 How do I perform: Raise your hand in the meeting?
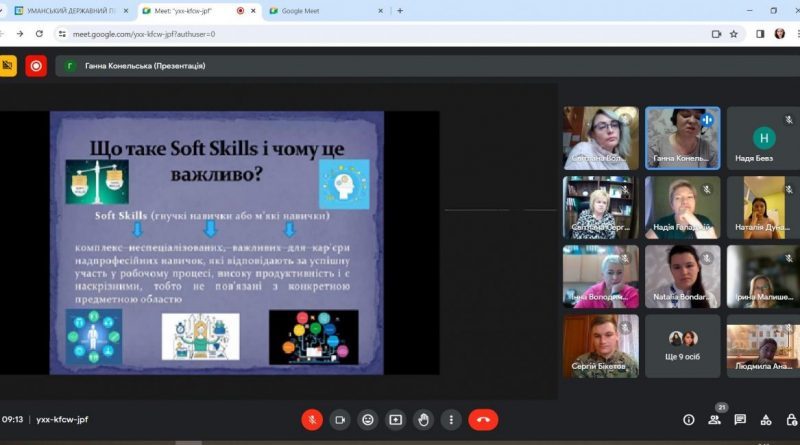coord(423,420)
